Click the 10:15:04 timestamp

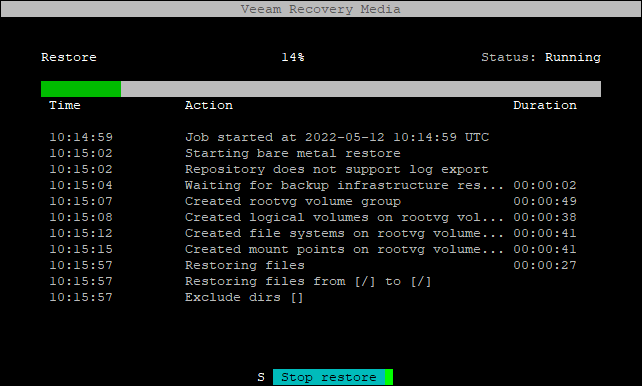point(81,185)
